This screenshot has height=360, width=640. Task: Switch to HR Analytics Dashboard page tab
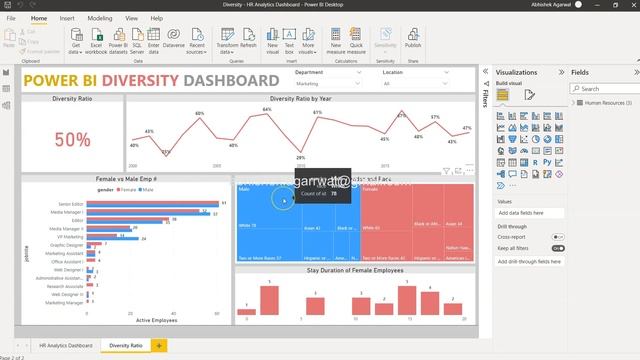tap(66, 345)
